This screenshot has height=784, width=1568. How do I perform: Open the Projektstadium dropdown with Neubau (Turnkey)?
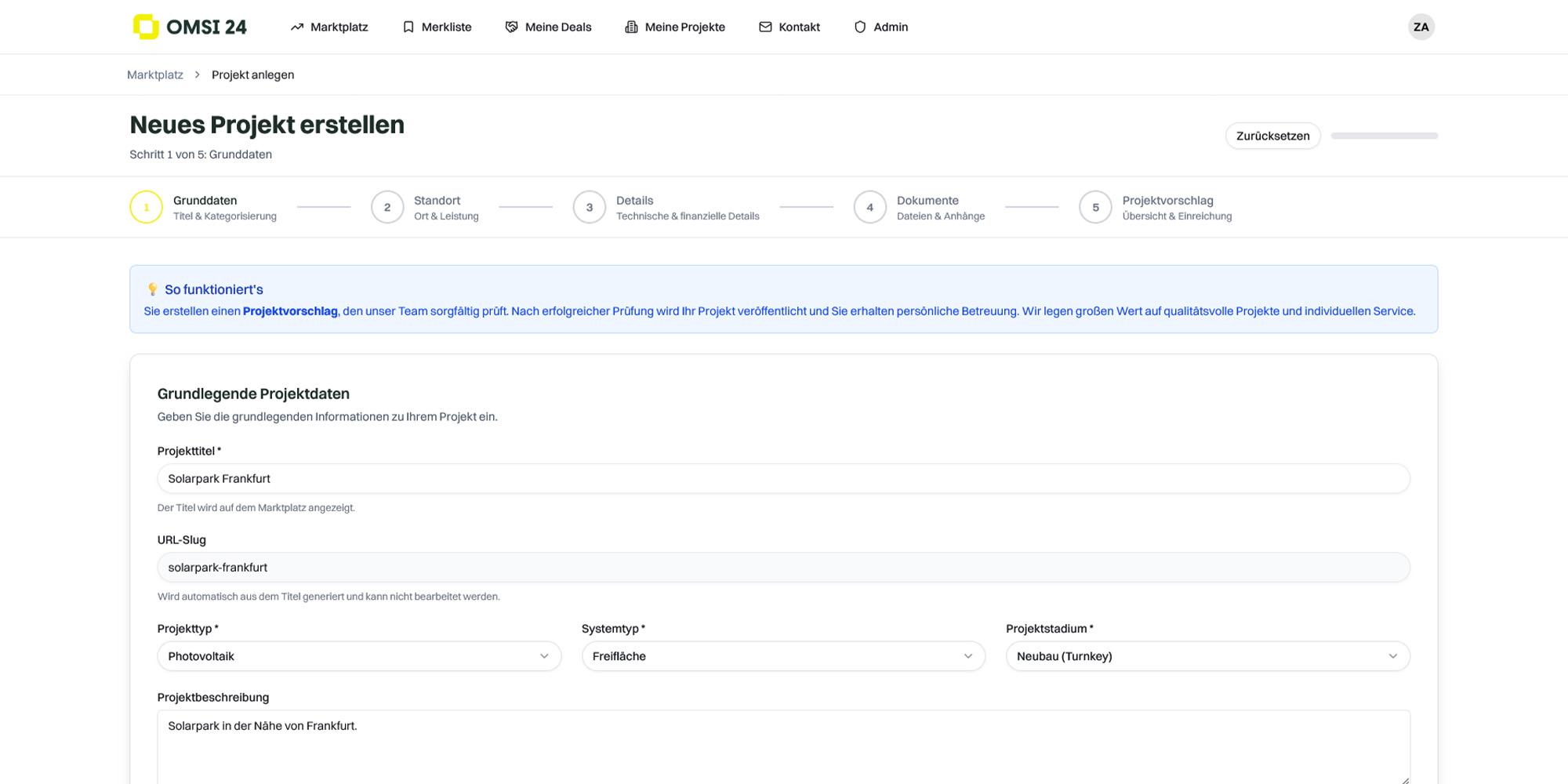1207,656
